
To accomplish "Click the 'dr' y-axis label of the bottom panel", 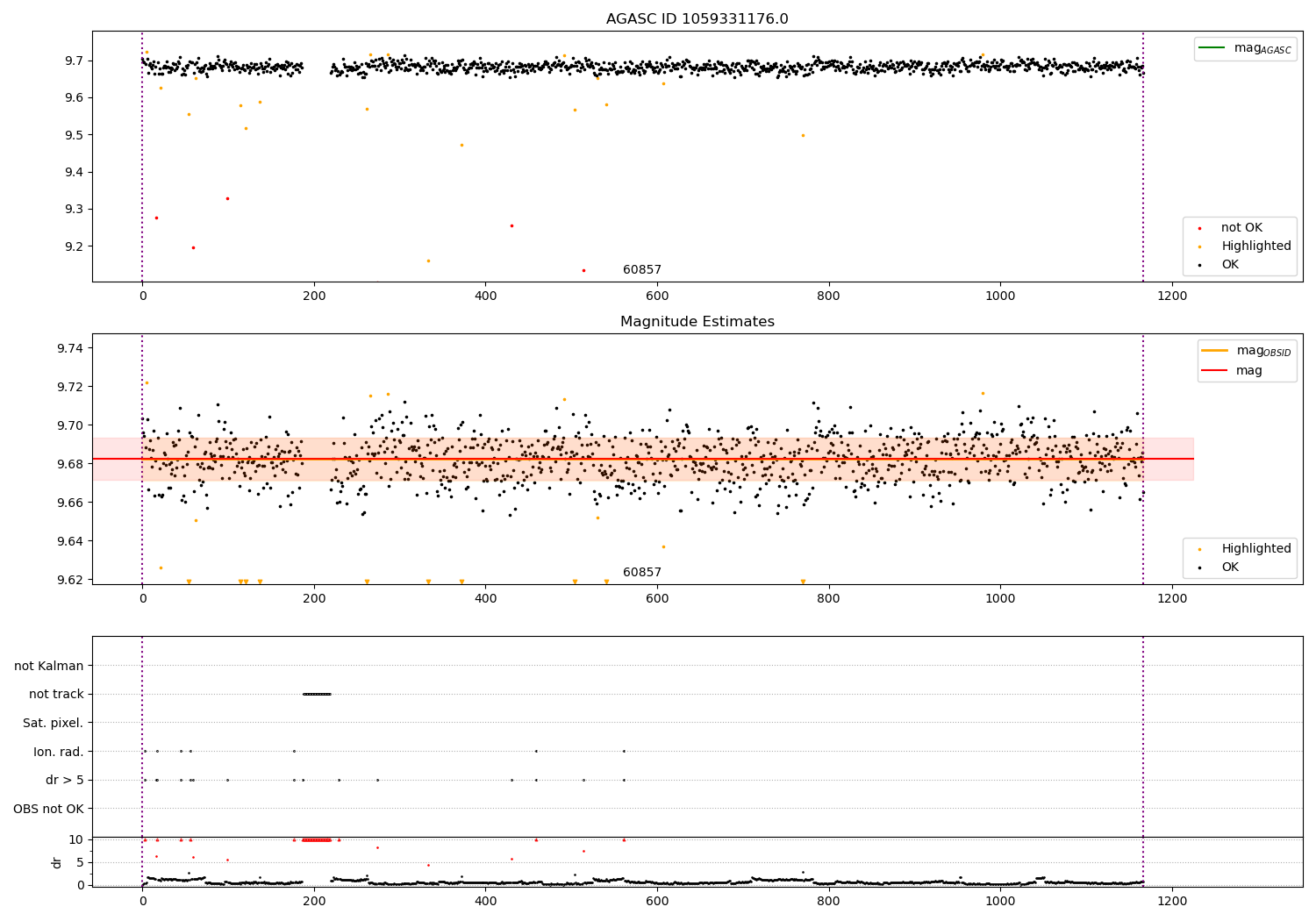I will click(x=57, y=862).
